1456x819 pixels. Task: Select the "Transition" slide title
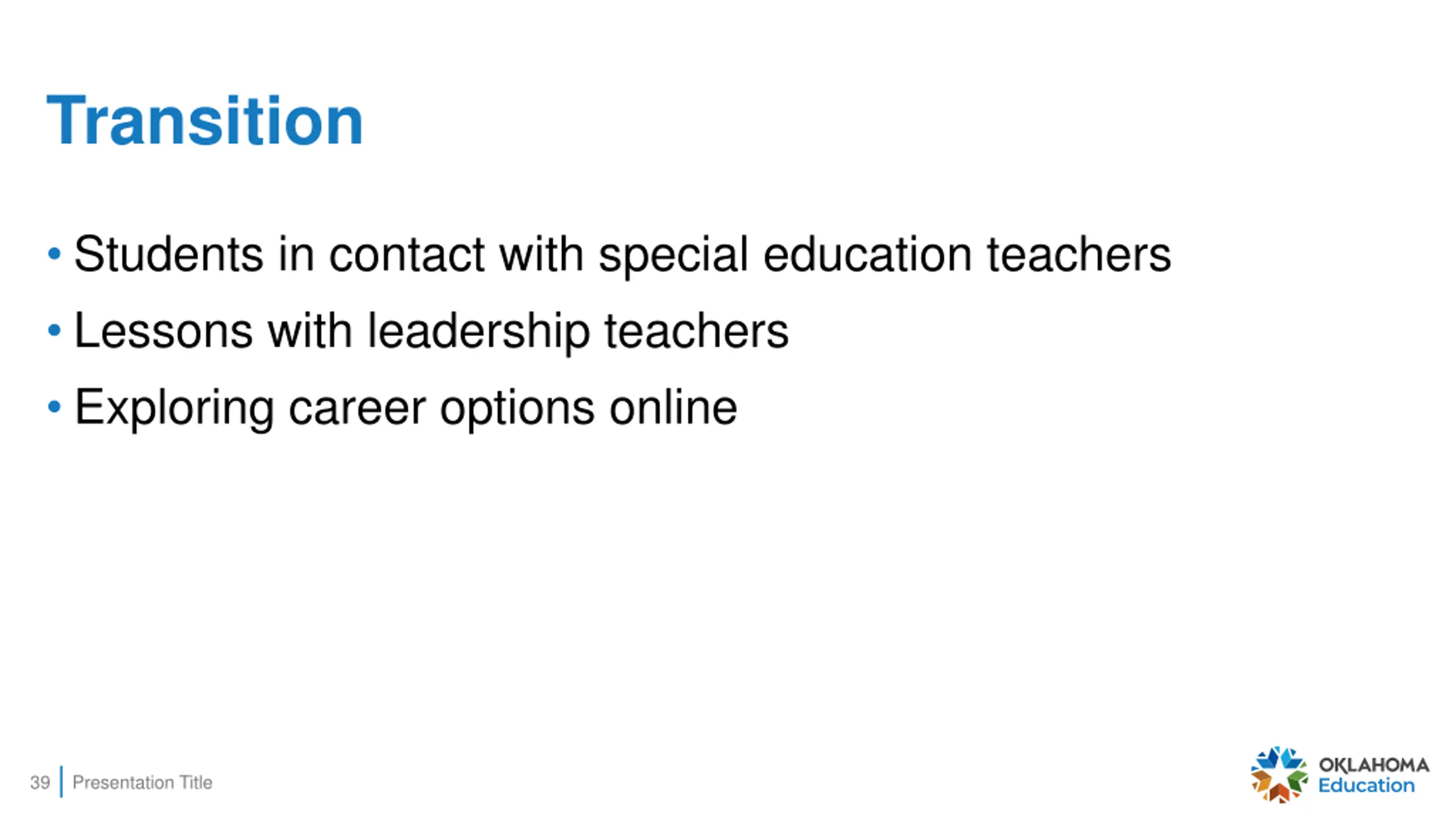[205, 121]
